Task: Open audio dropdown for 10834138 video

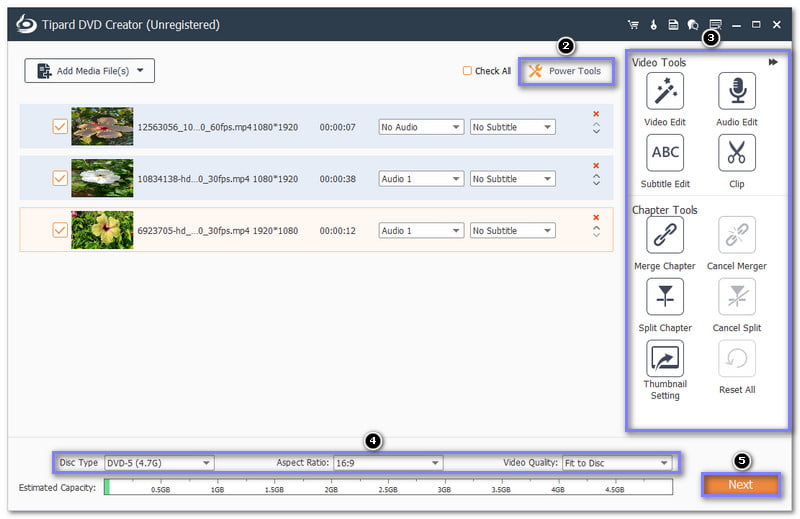Action: [421, 179]
